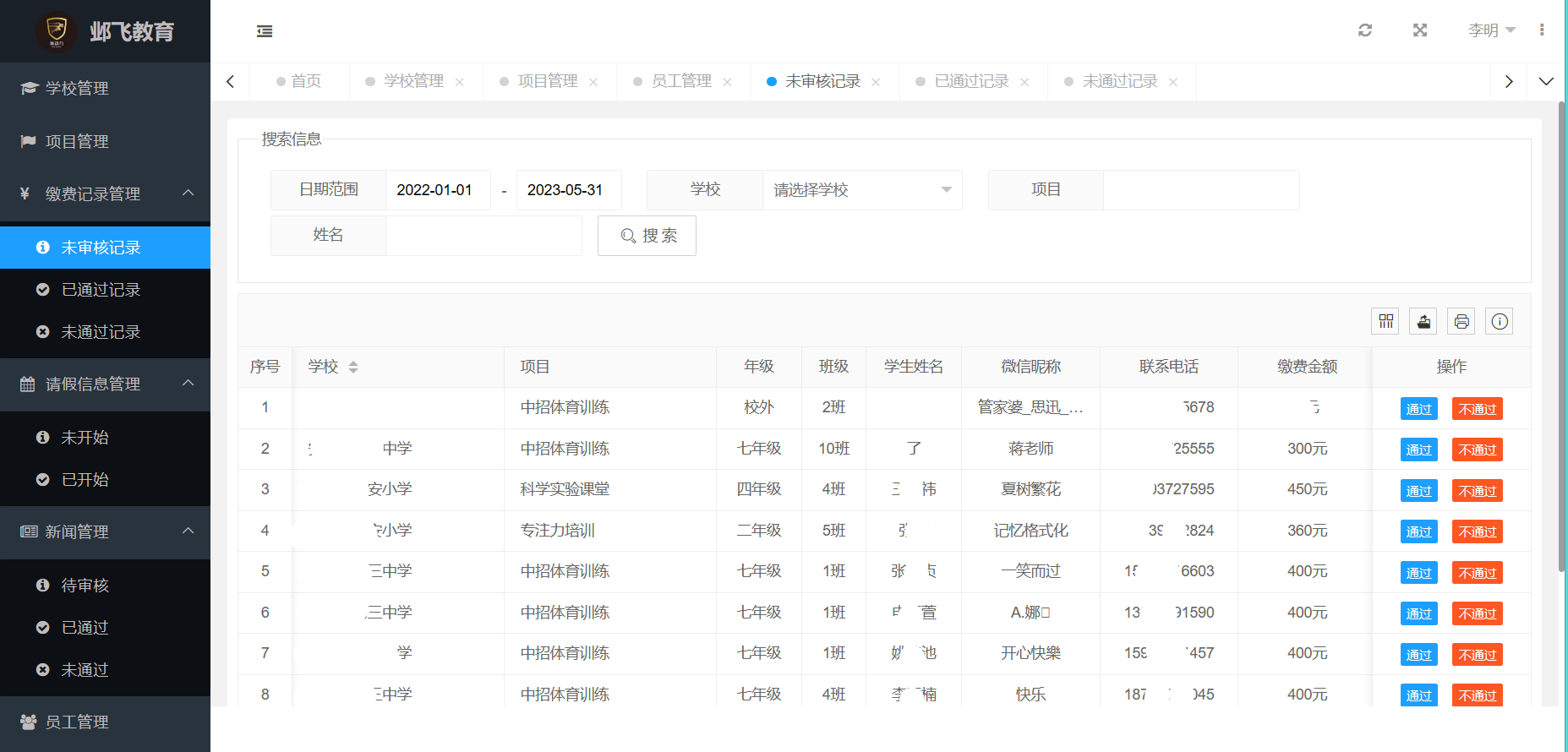The height and width of the screenshot is (752, 1568).
Task: Open the vertical three-dot more menu
Action: 1542,30
